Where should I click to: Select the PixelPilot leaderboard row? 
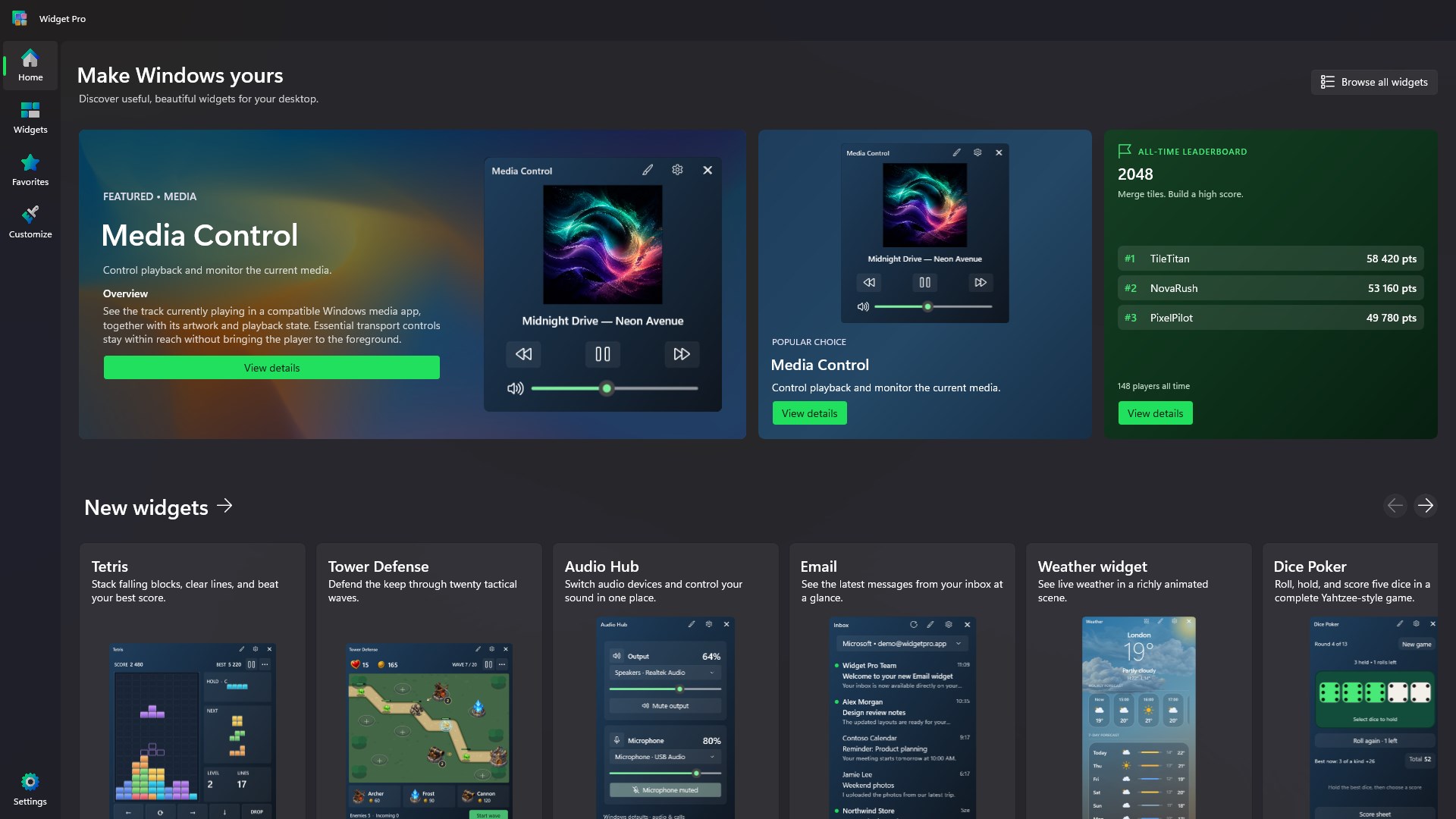pos(1270,318)
